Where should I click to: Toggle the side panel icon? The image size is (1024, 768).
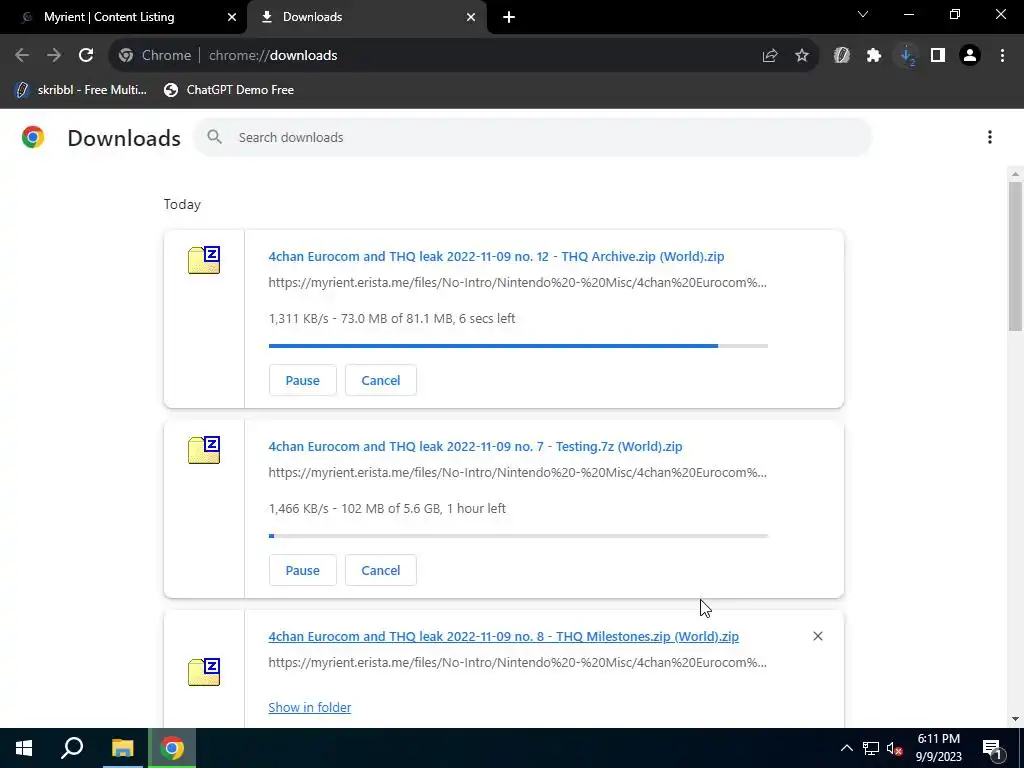938,56
